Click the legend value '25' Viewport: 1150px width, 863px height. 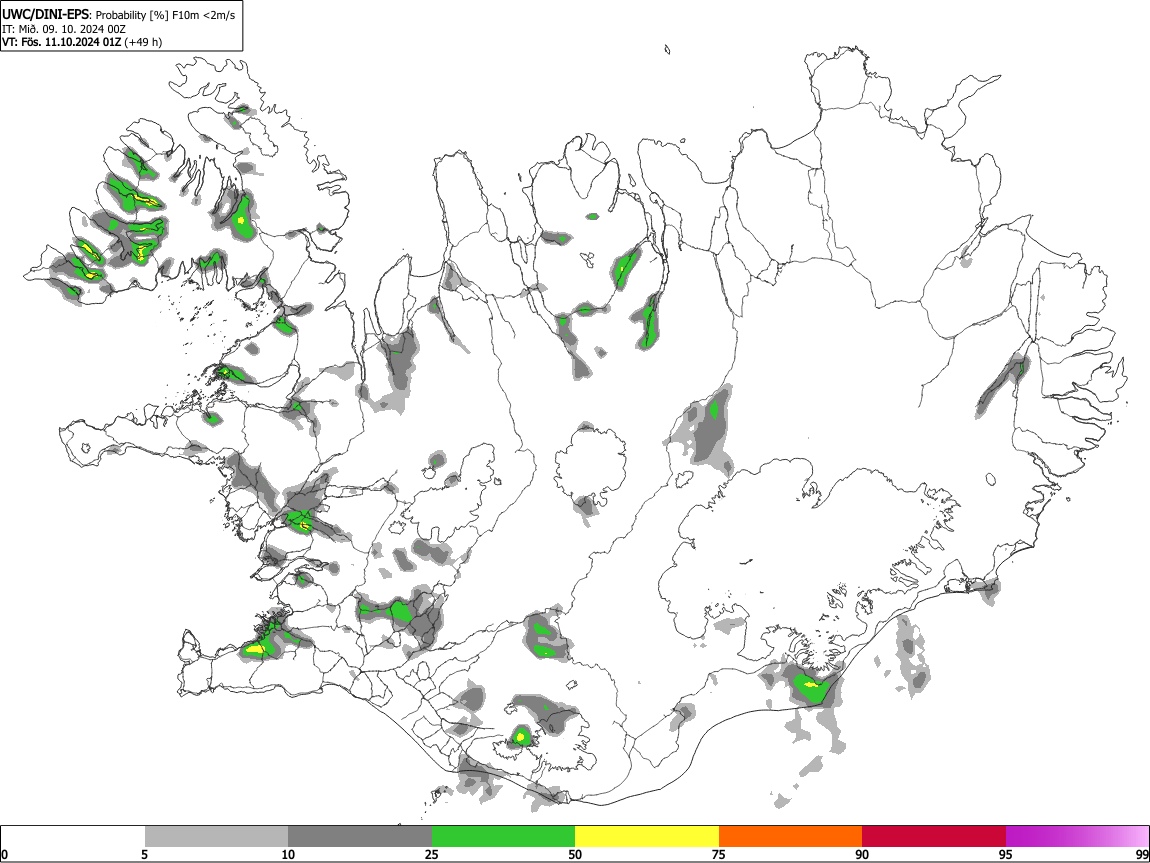coord(431,854)
